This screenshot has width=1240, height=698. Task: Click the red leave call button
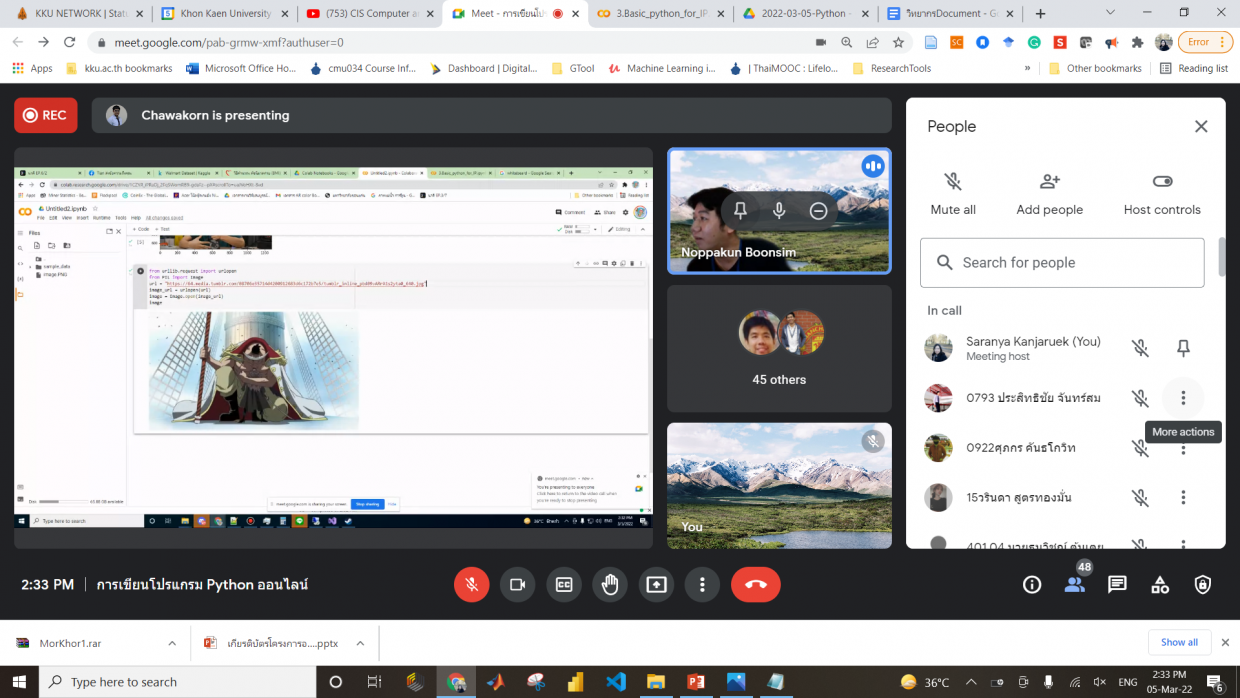[x=755, y=585]
